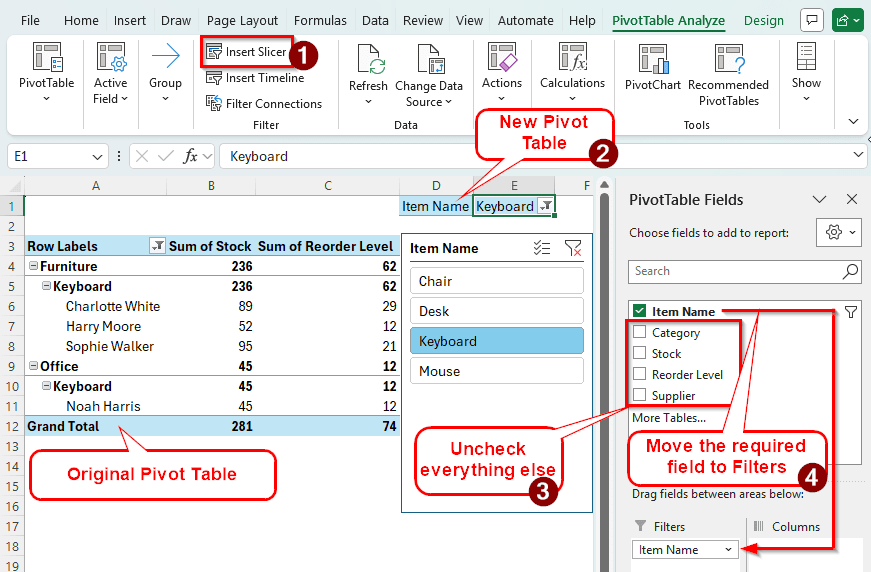The height and width of the screenshot is (572, 871).
Task: Open Recommended PivotTables
Action: (728, 60)
